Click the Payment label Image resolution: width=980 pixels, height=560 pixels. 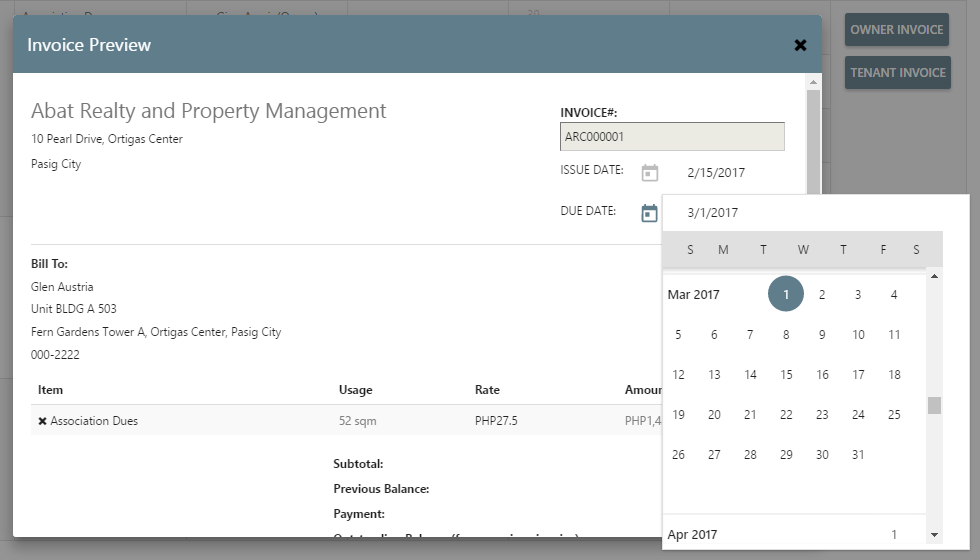pyautogui.click(x=359, y=514)
